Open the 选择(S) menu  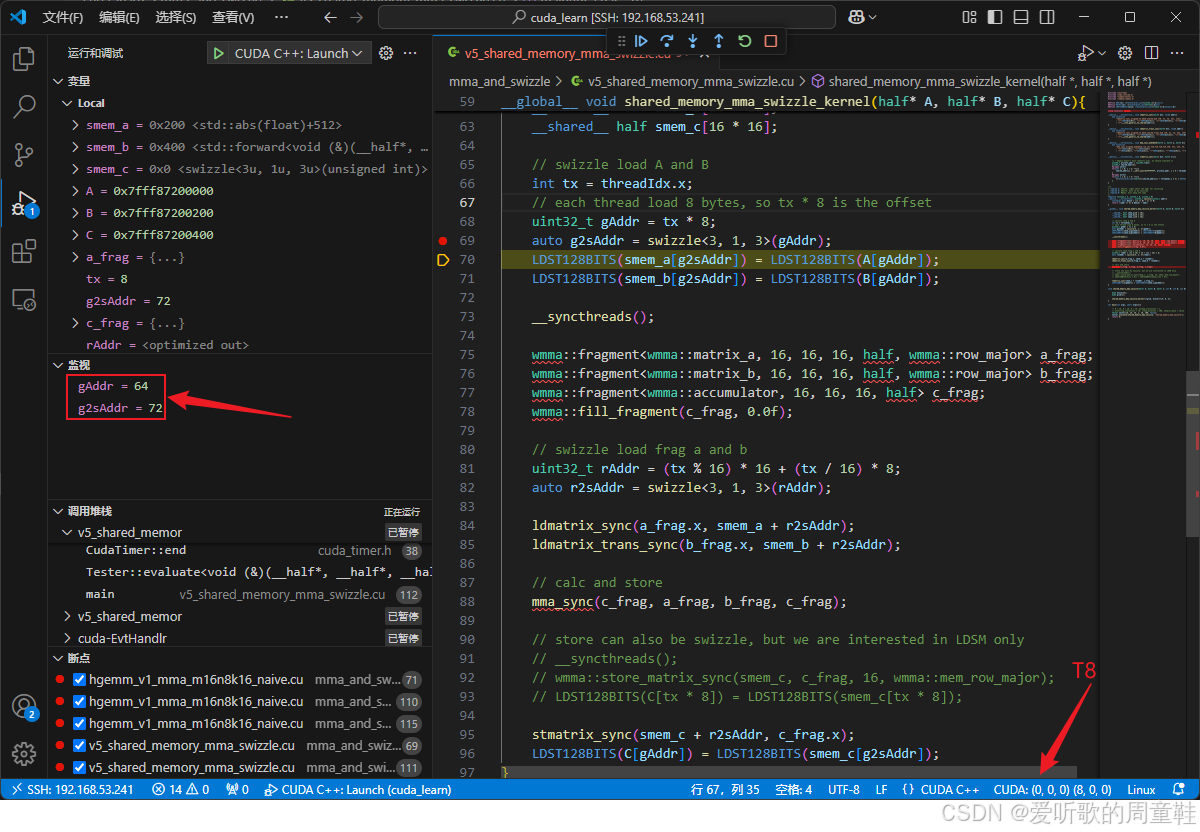(x=176, y=17)
